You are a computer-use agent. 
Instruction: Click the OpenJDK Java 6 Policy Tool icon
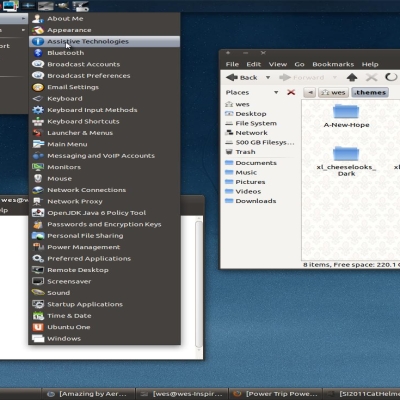[x=38, y=213]
